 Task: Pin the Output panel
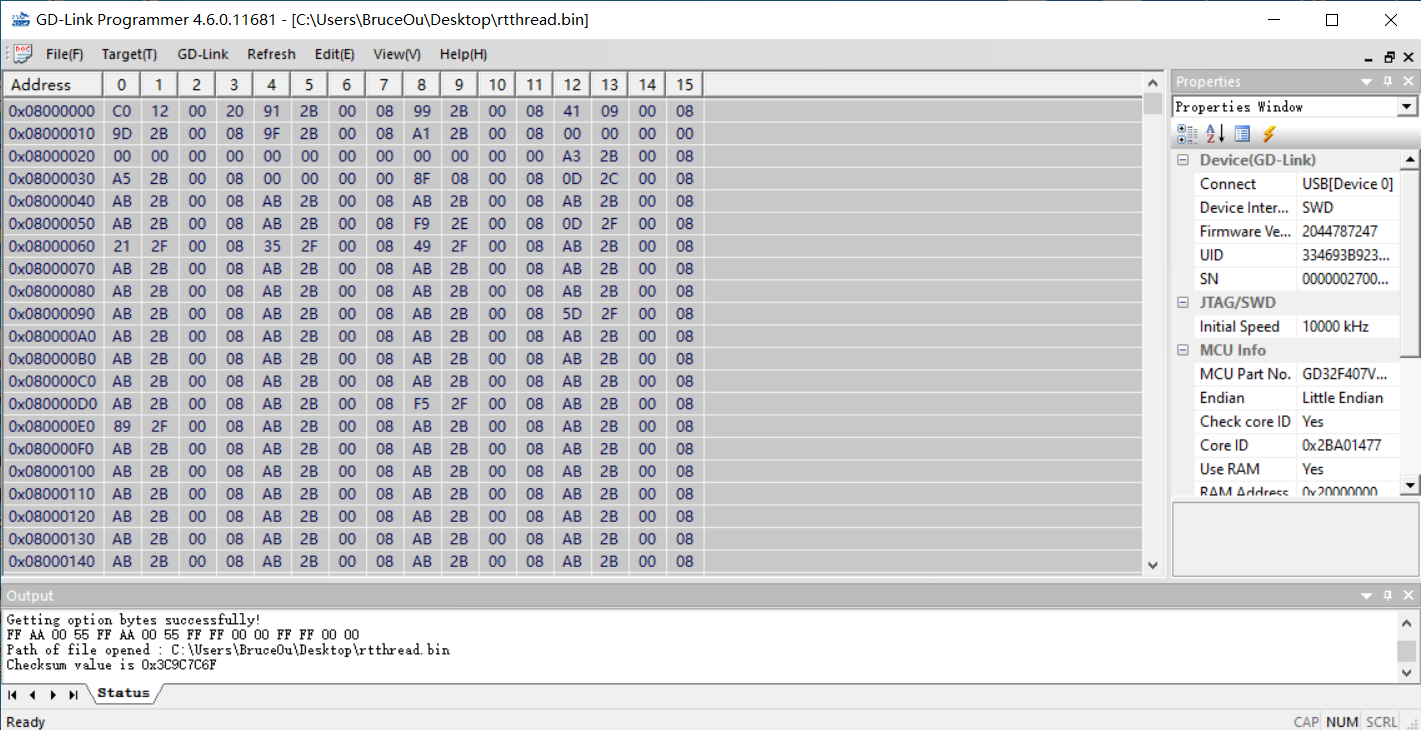(x=1388, y=595)
